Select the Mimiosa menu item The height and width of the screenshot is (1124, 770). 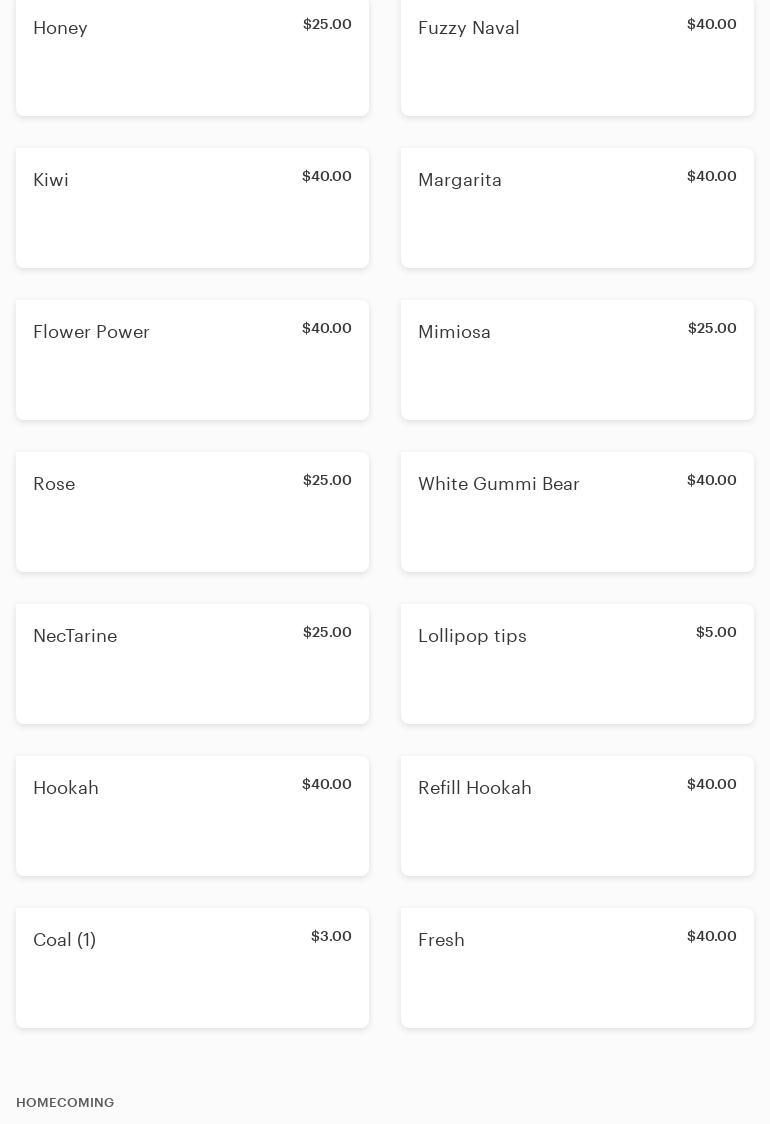(x=577, y=360)
